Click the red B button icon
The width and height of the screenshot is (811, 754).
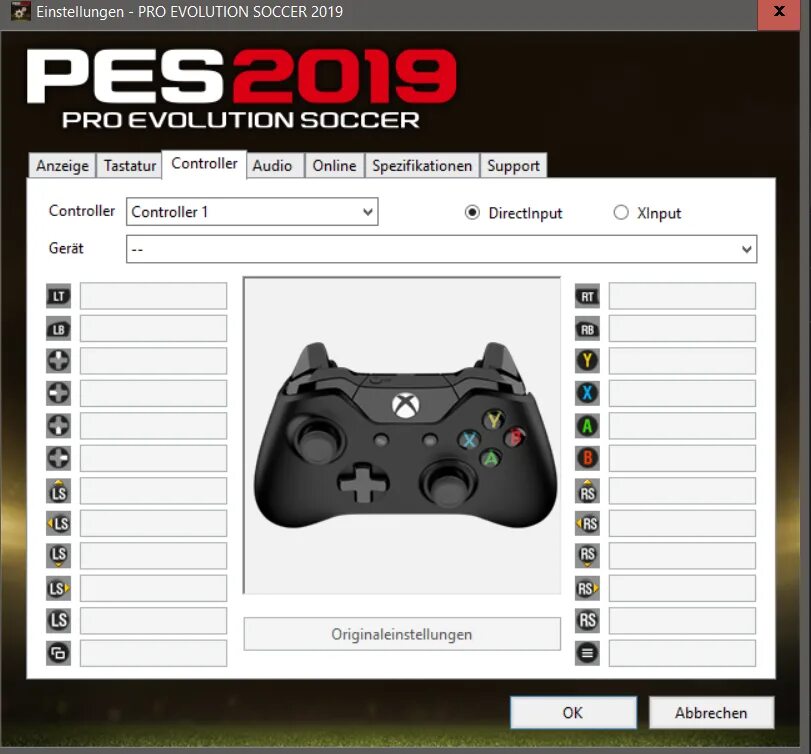pyautogui.click(x=587, y=458)
